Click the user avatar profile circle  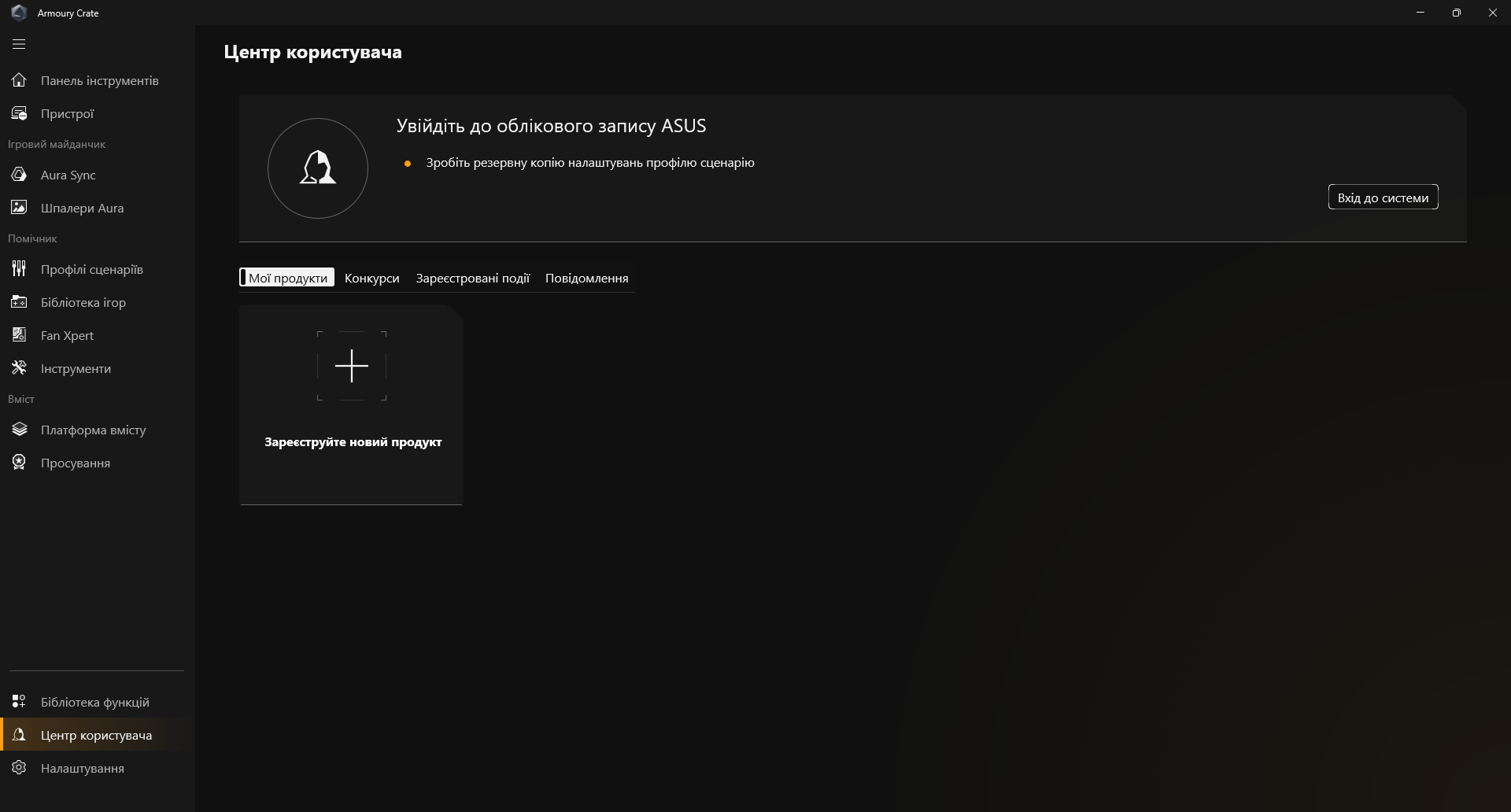tap(318, 168)
